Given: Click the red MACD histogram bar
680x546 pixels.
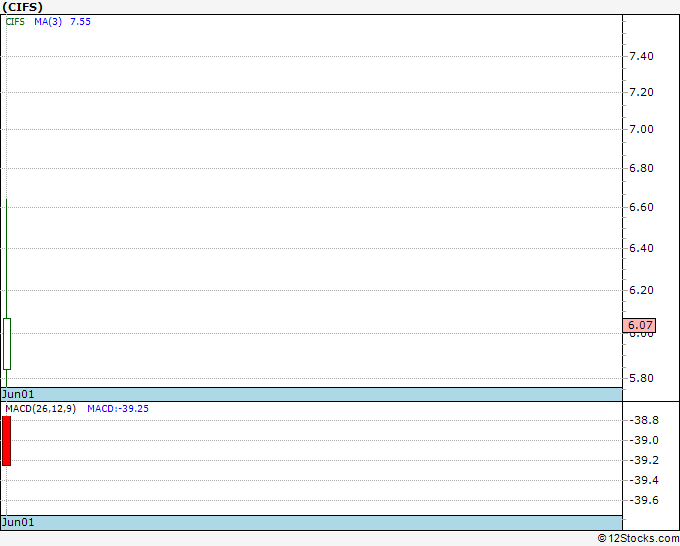Looking at the screenshot, I should click(x=7, y=441).
